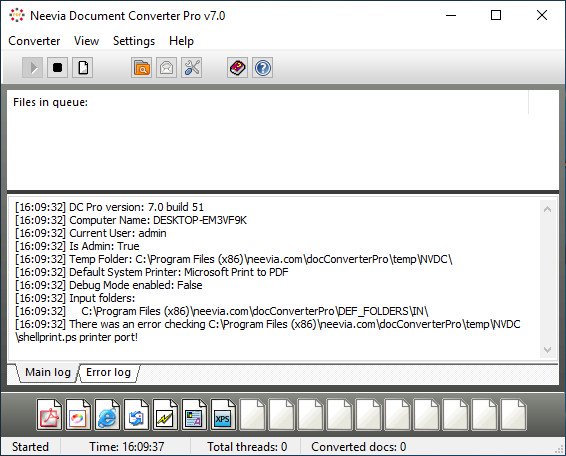Select the Main log tab
The image size is (566, 456).
click(48, 372)
